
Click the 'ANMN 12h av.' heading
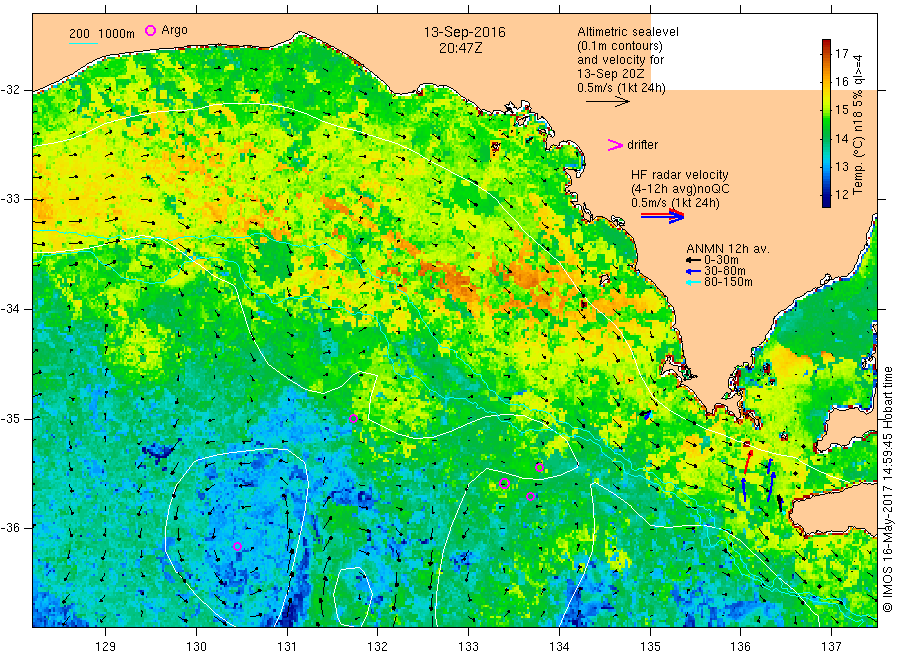(x=728, y=249)
